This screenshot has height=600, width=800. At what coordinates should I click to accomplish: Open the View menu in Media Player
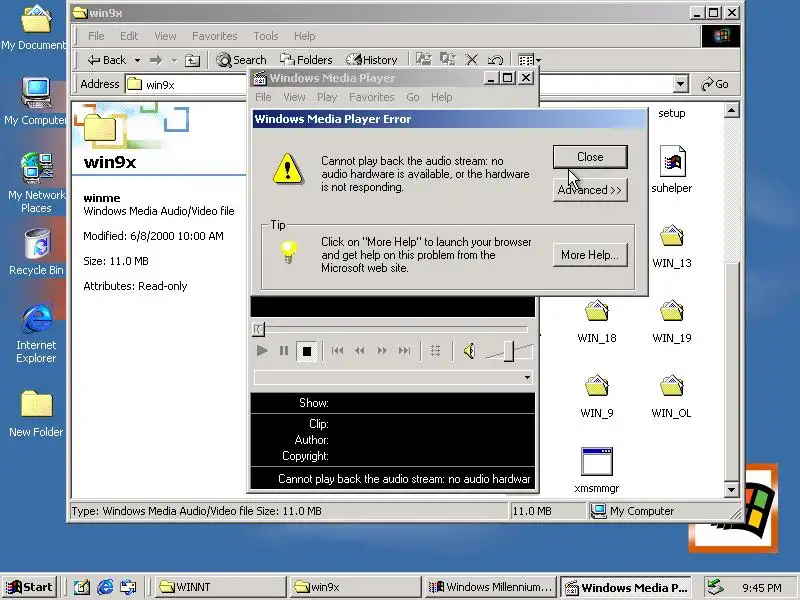tap(294, 97)
